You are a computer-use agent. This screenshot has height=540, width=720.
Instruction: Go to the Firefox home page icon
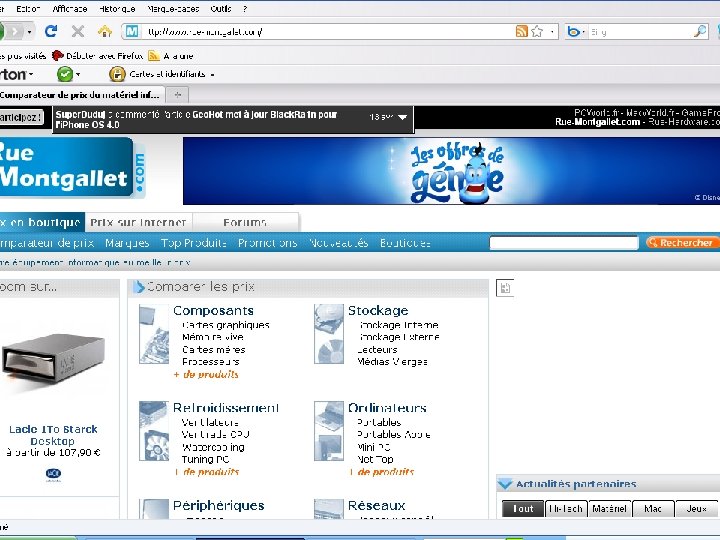pyautogui.click(x=105, y=31)
